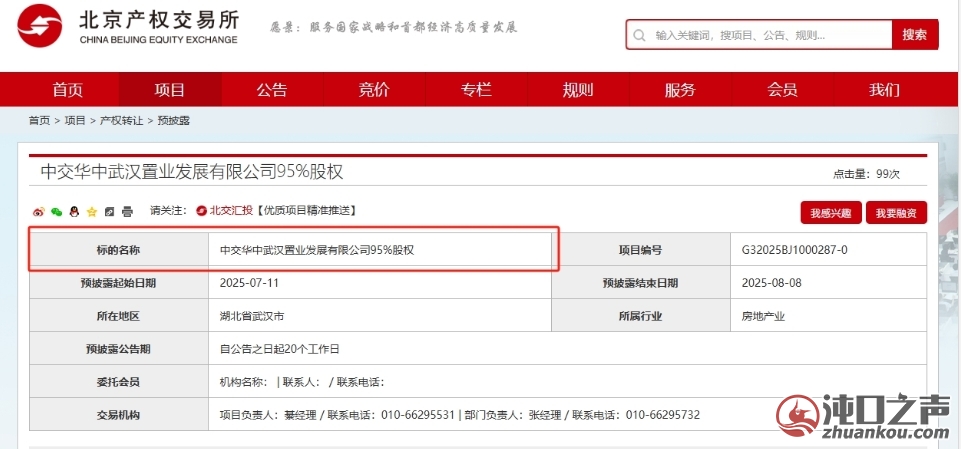Select the 所在地区 label

click(118, 316)
